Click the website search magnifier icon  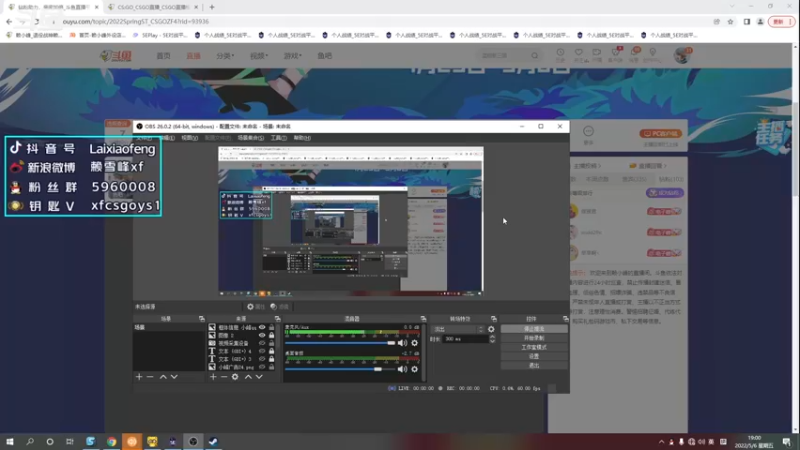534,56
